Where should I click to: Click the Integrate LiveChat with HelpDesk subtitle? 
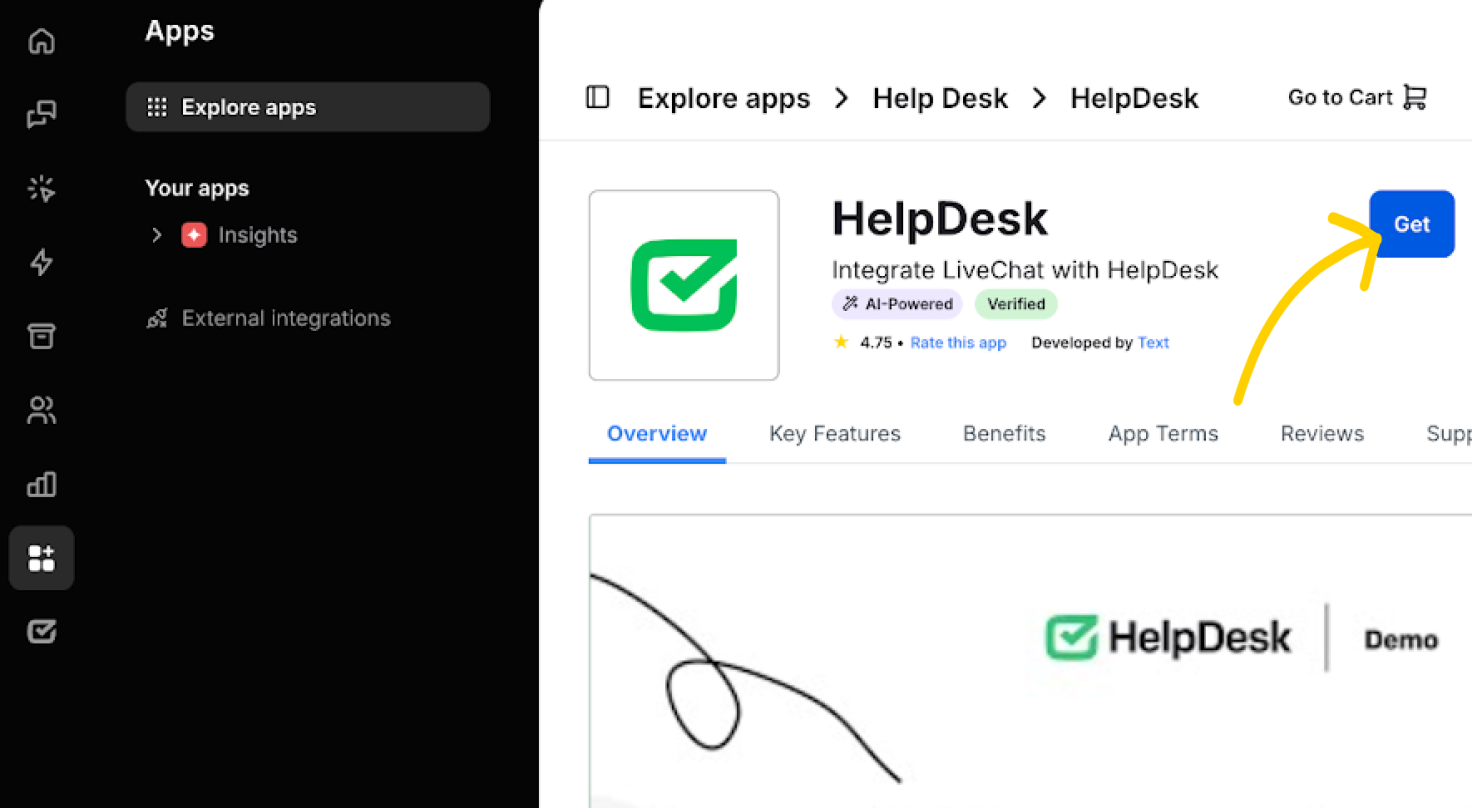point(1025,270)
